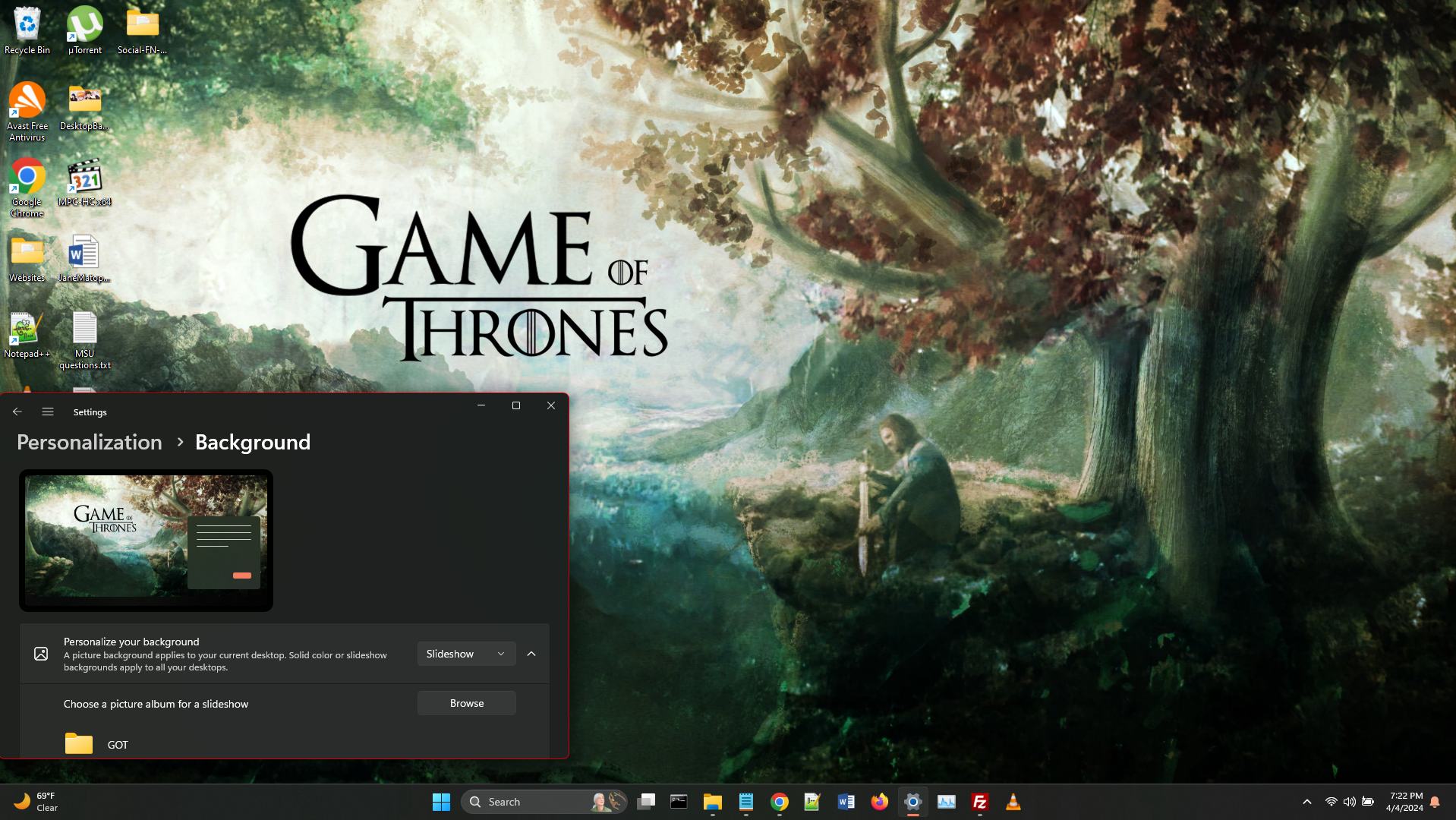Viewport: 1456px width, 820px height.
Task: Open Notepad from taskbar
Action: pos(746,802)
